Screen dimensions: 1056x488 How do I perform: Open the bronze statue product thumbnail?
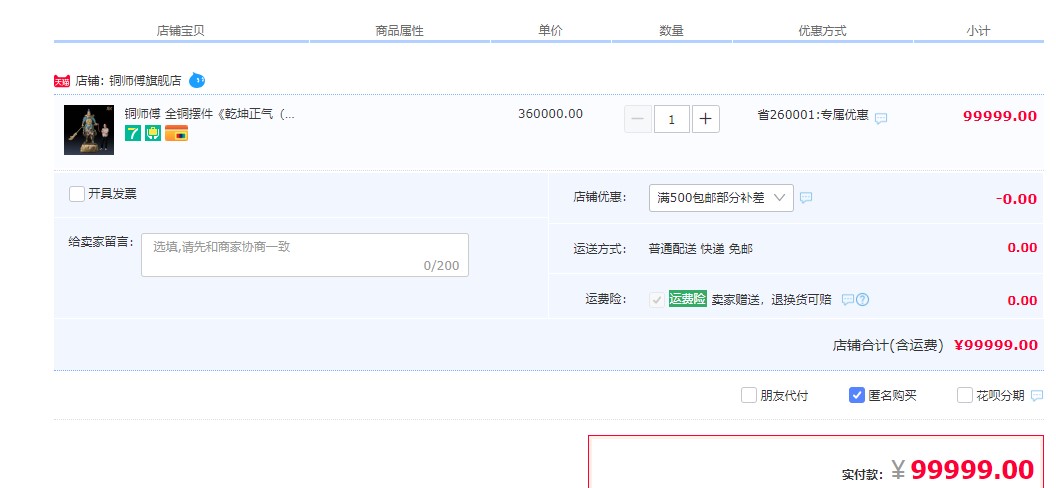(x=89, y=130)
